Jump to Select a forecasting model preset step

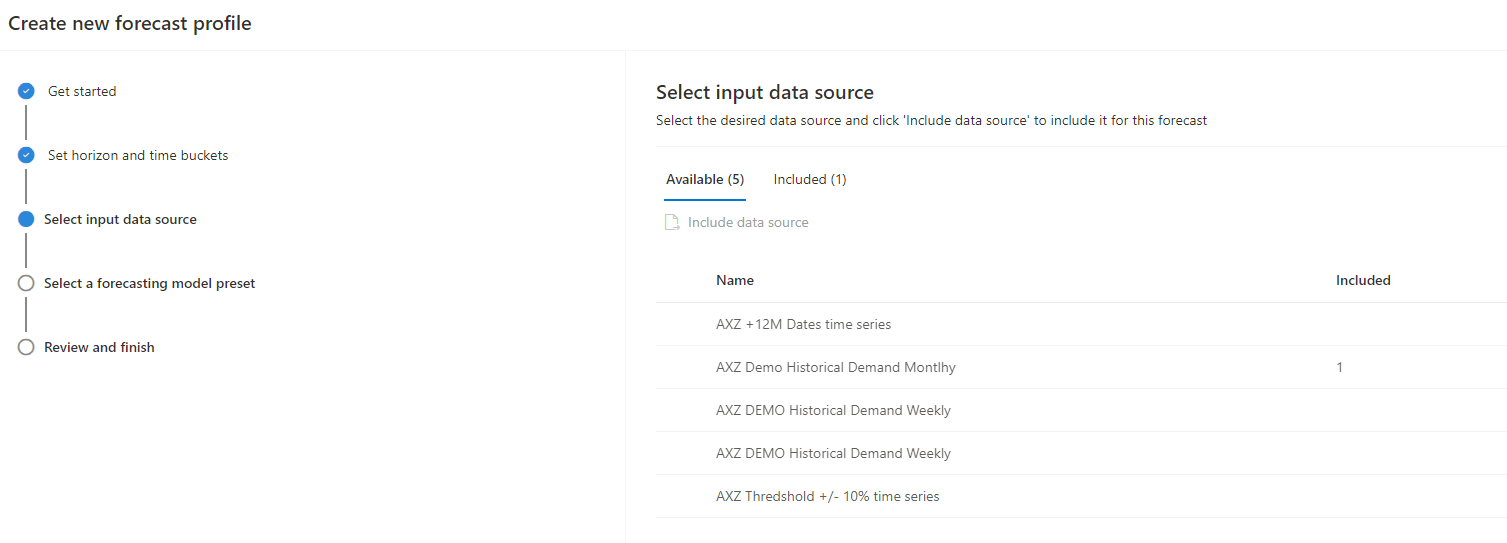tap(149, 284)
